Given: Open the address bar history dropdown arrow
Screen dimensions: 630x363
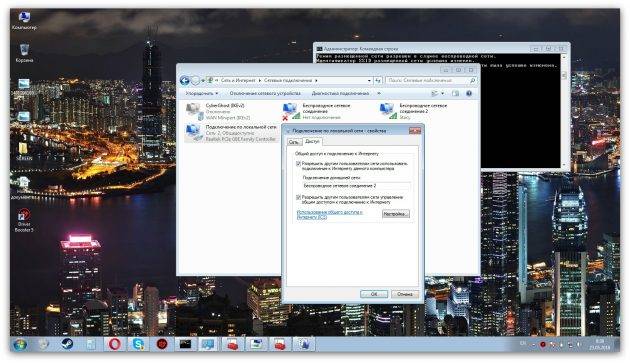Looking at the screenshot, I should 369,81.
